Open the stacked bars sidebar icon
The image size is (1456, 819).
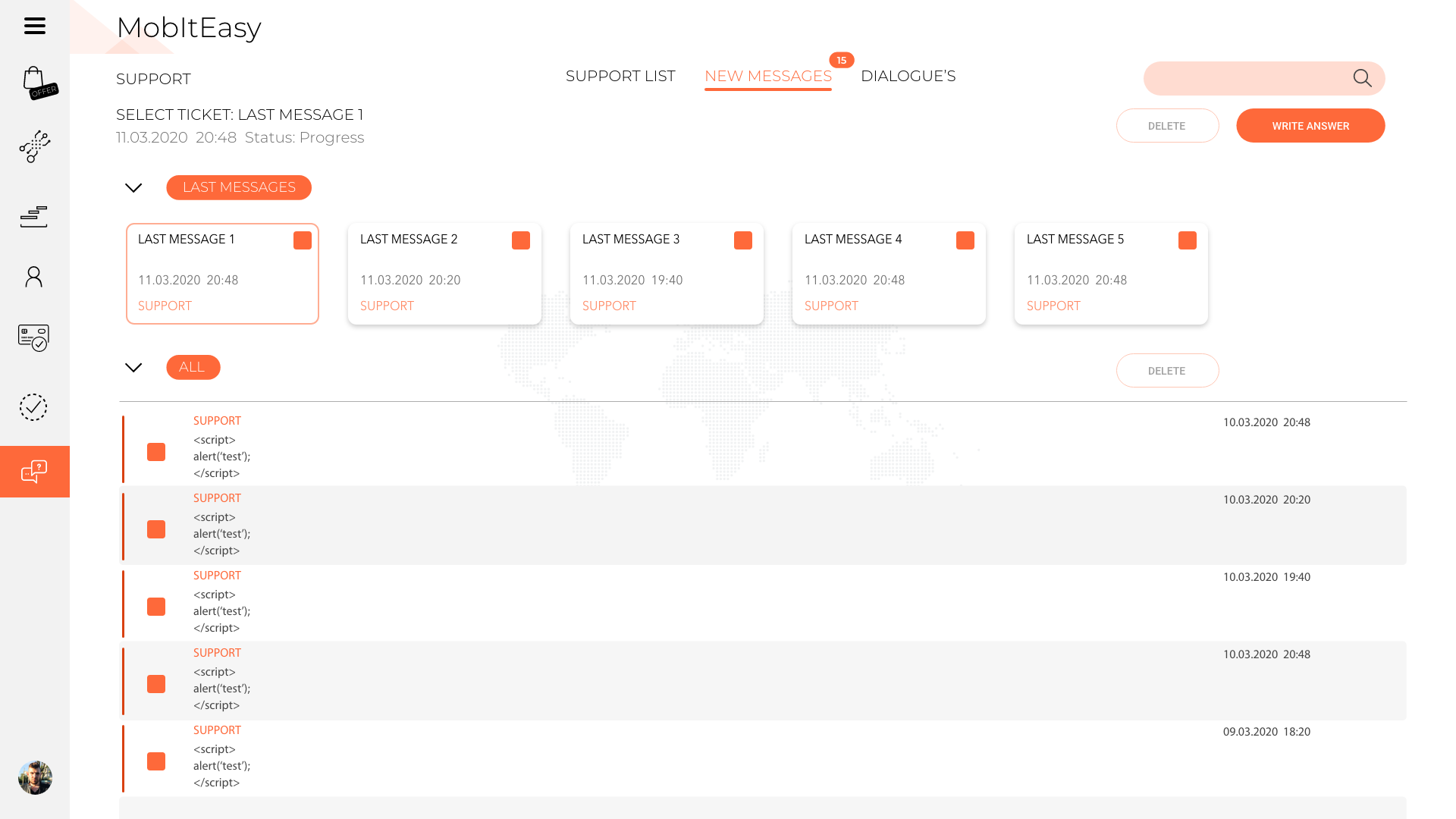pyautogui.click(x=33, y=216)
